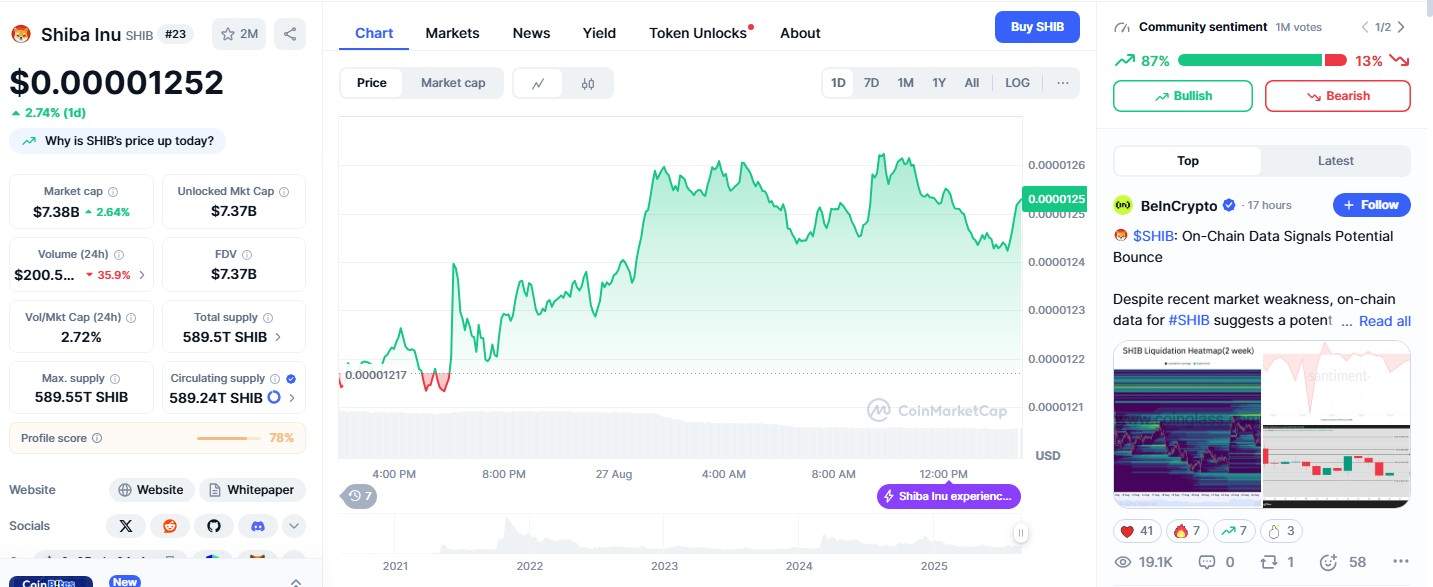
Task: Vote Bullish in community sentiment
Action: click(1182, 96)
